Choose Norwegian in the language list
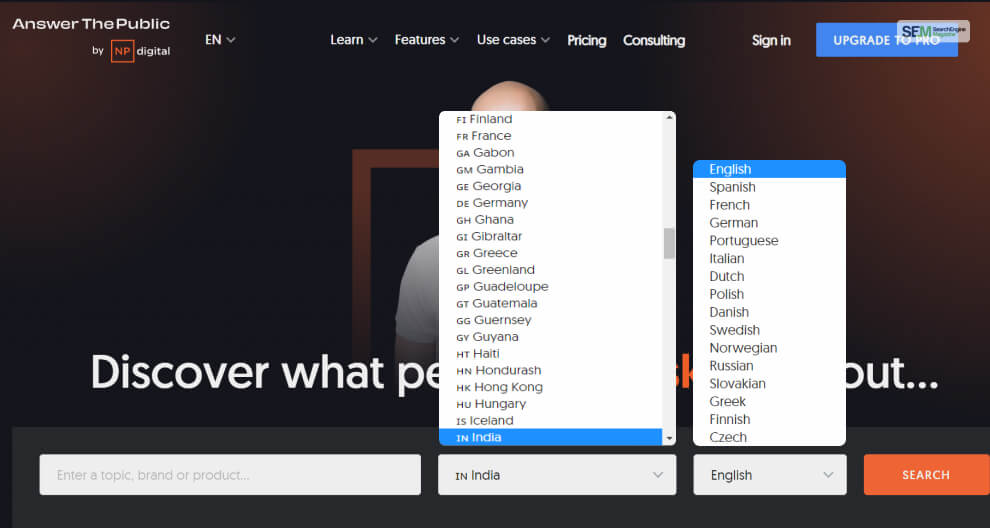This screenshot has width=990, height=528. [x=769, y=347]
